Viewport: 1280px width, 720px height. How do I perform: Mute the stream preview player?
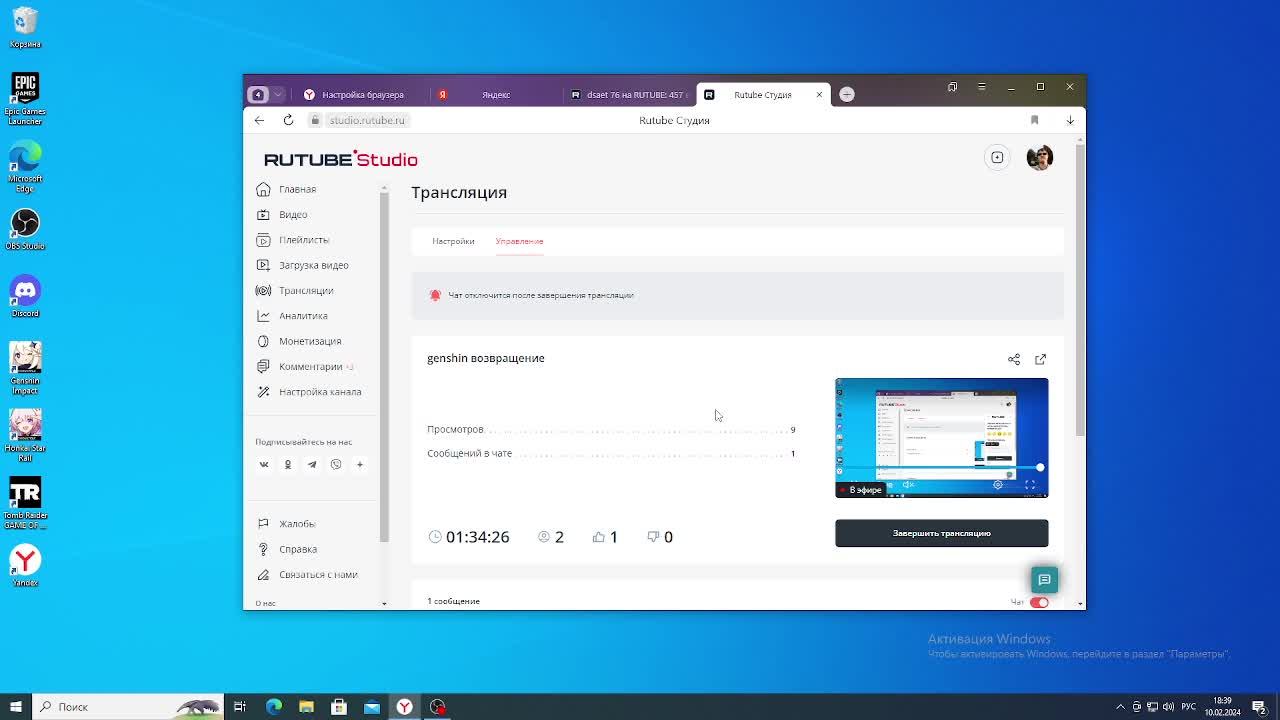(x=908, y=485)
